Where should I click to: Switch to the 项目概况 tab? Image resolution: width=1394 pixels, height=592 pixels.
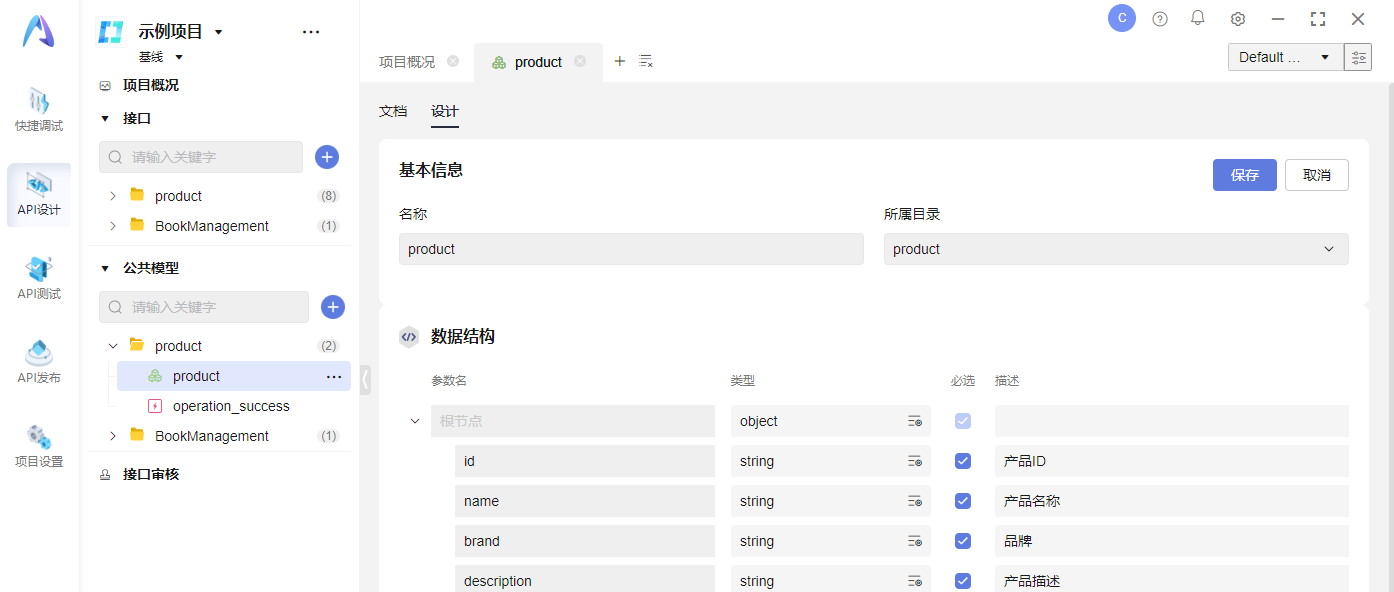coord(407,62)
